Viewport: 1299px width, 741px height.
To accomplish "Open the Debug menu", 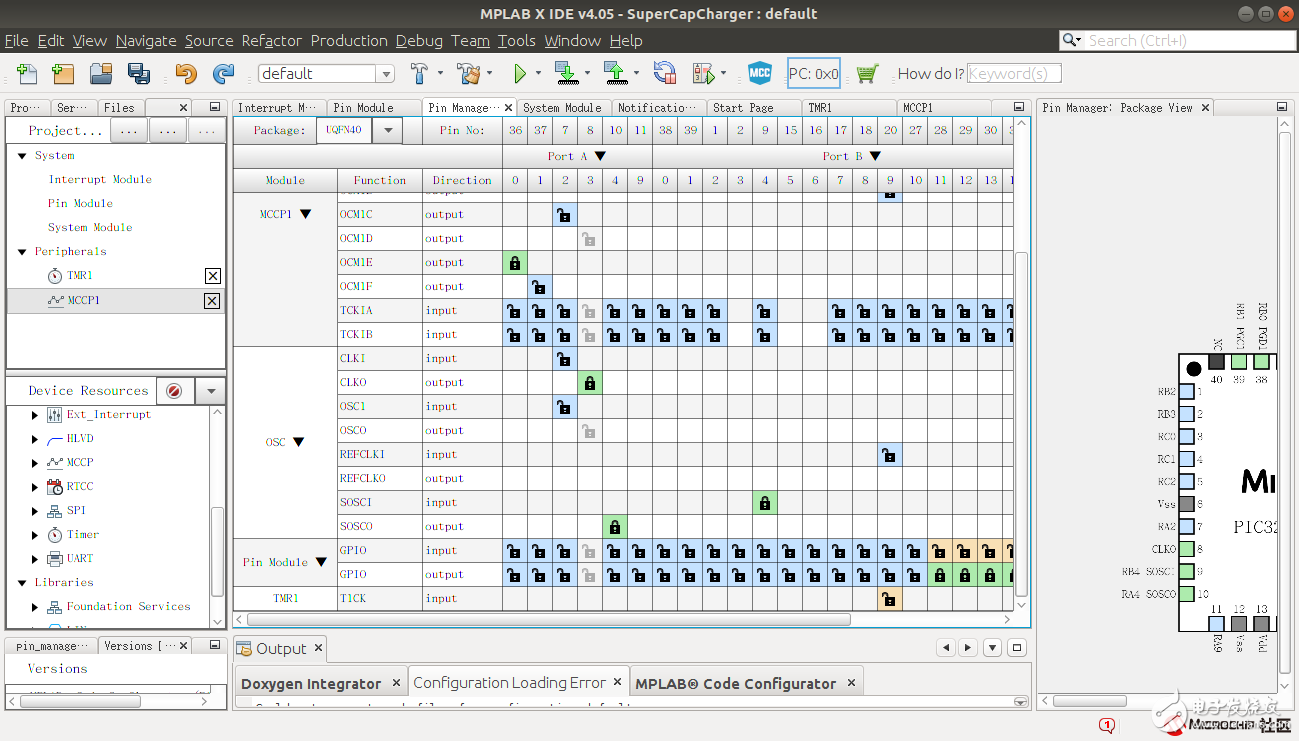I will coord(419,41).
